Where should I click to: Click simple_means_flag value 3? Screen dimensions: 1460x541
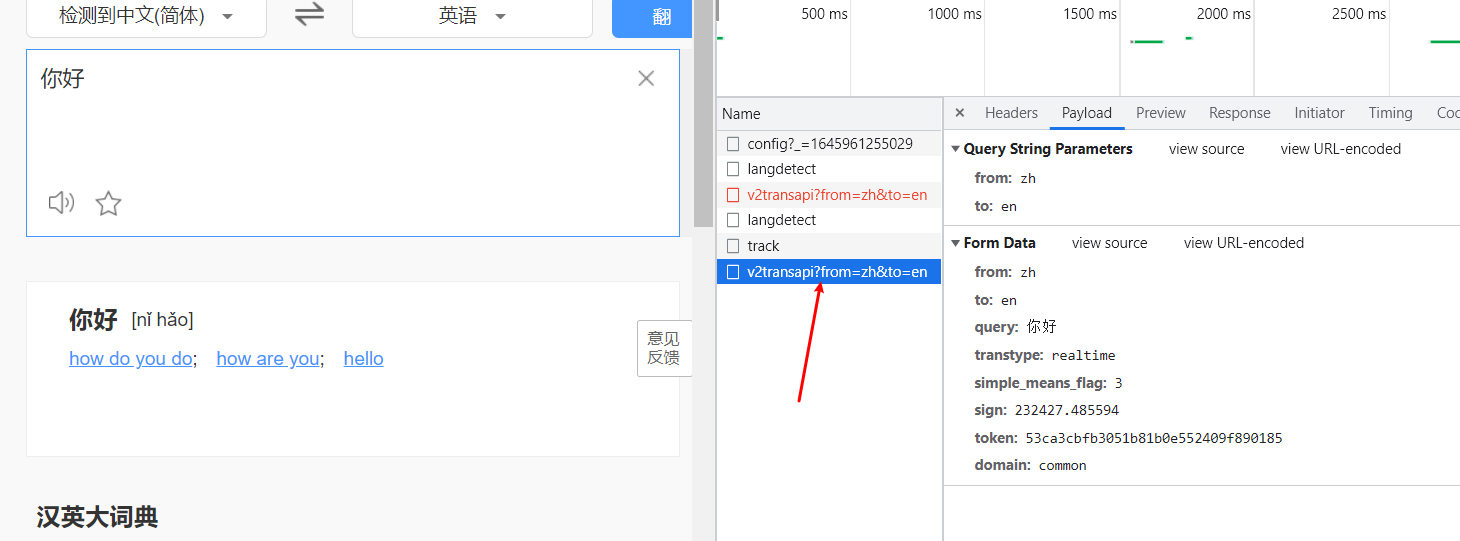pyautogui.click(x=1118, y=383)
